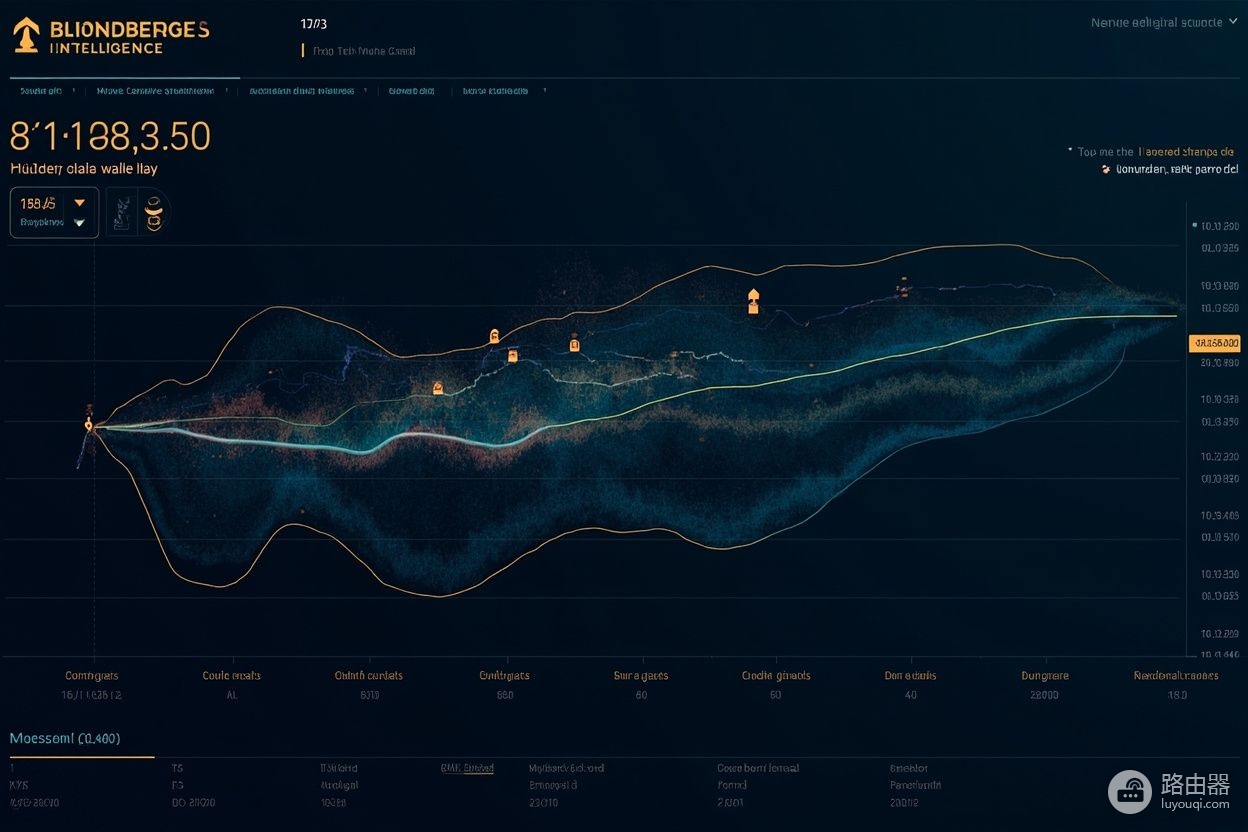Click the largest orange marker on the chart
This screenshot has height=832, width=1248.
pos(753,301)
